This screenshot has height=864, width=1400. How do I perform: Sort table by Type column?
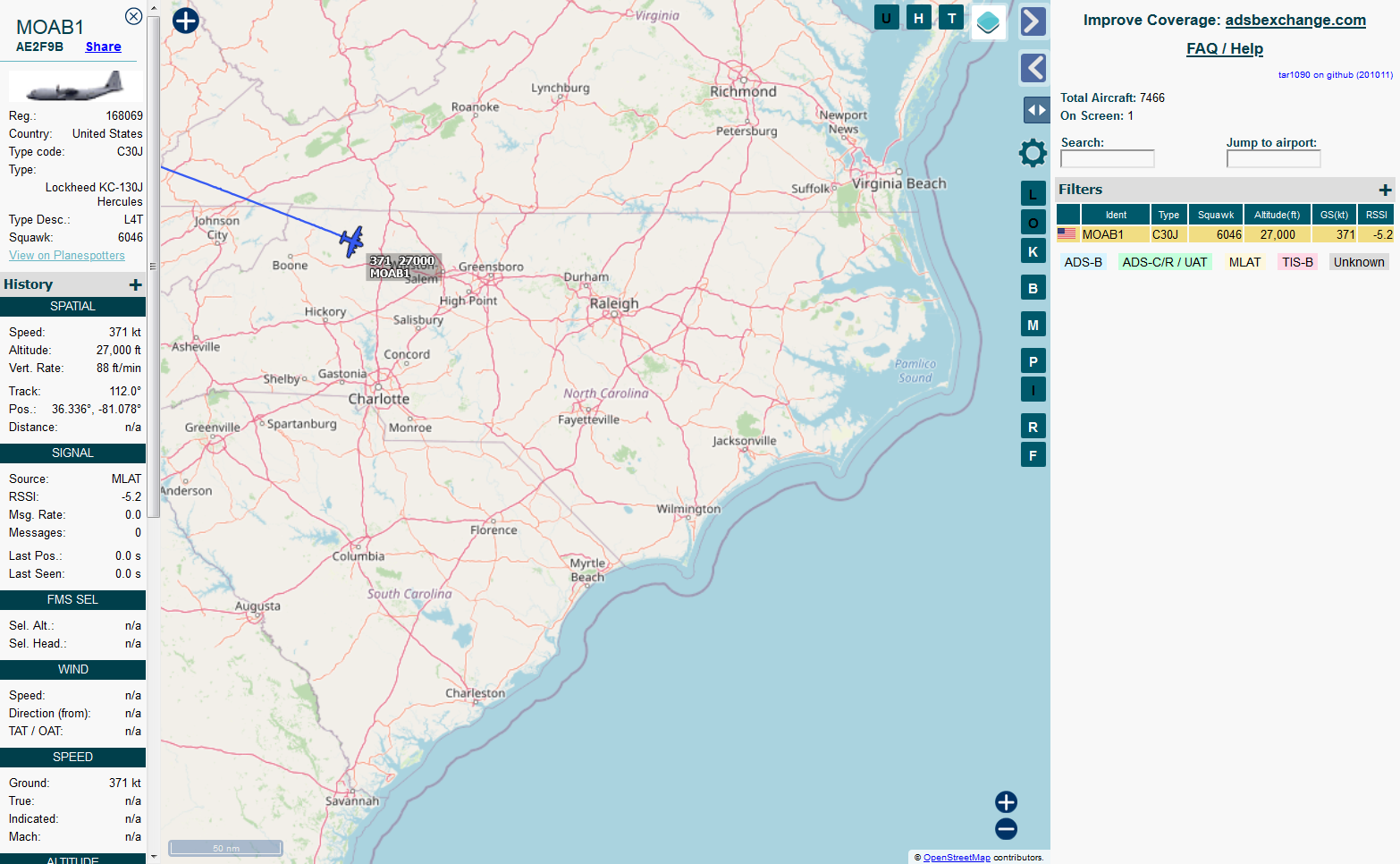click(x=1168, y=215)
